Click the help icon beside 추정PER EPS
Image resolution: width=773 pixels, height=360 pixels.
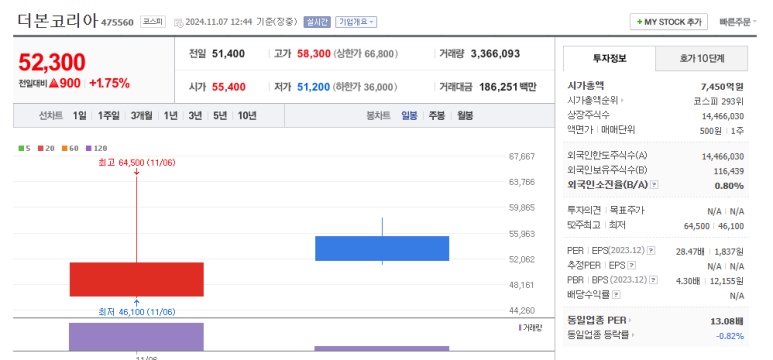coord(632,265)
